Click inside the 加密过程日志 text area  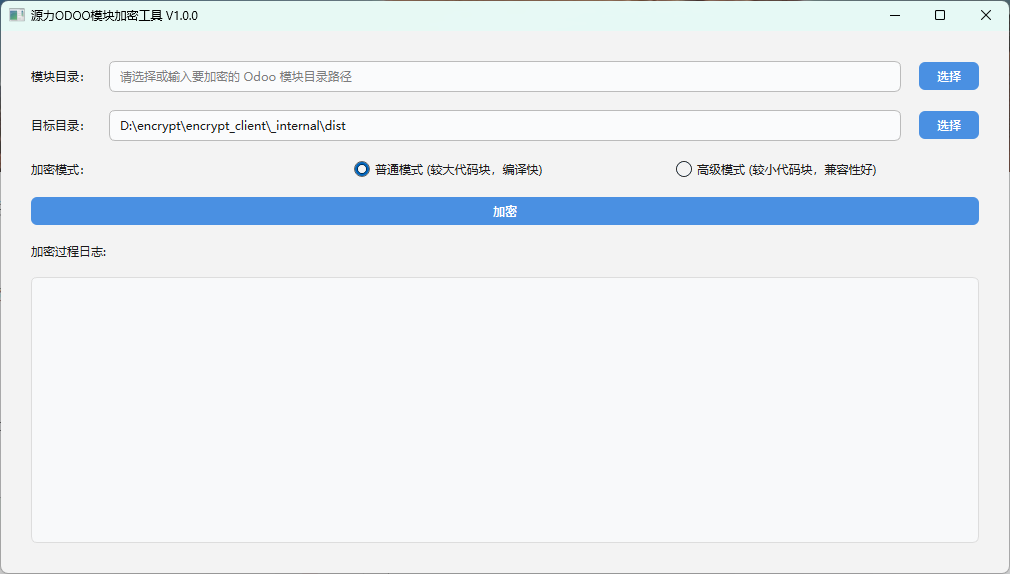pos(504,410)
